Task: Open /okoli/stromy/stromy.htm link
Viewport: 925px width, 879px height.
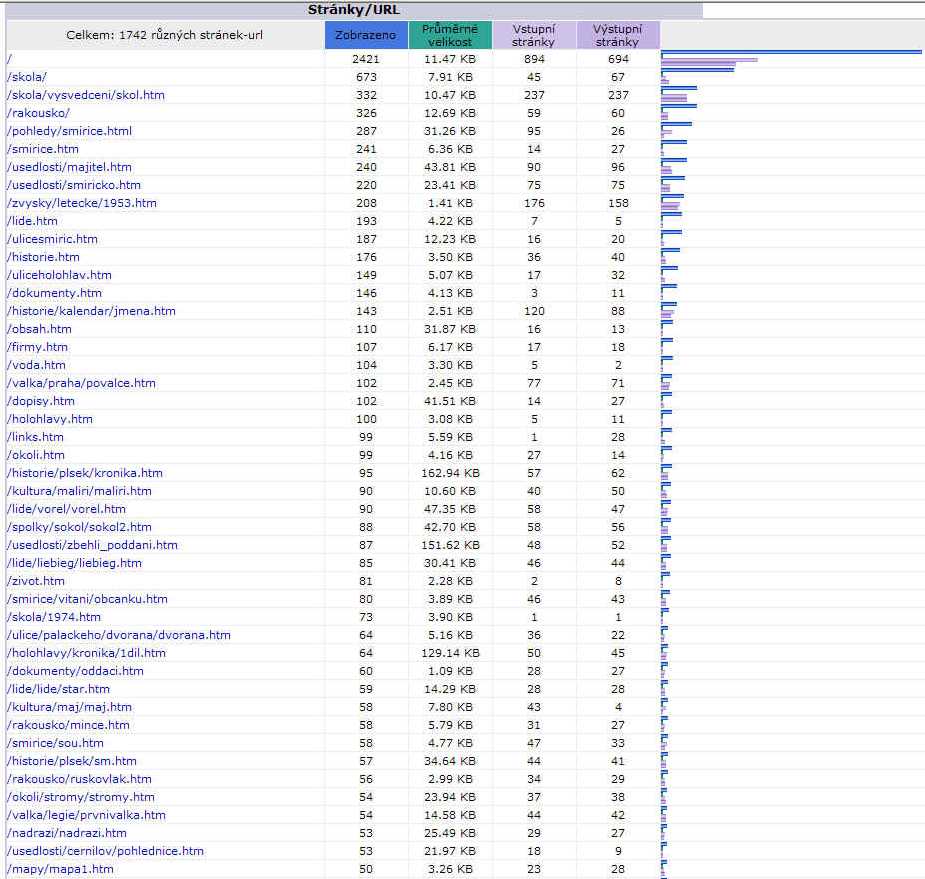Action: tap(81, 797)
